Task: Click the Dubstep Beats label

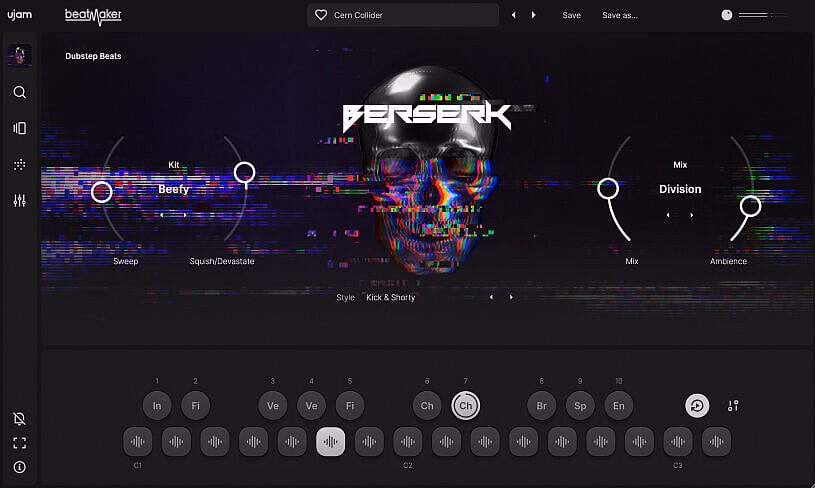Action: 93,56
